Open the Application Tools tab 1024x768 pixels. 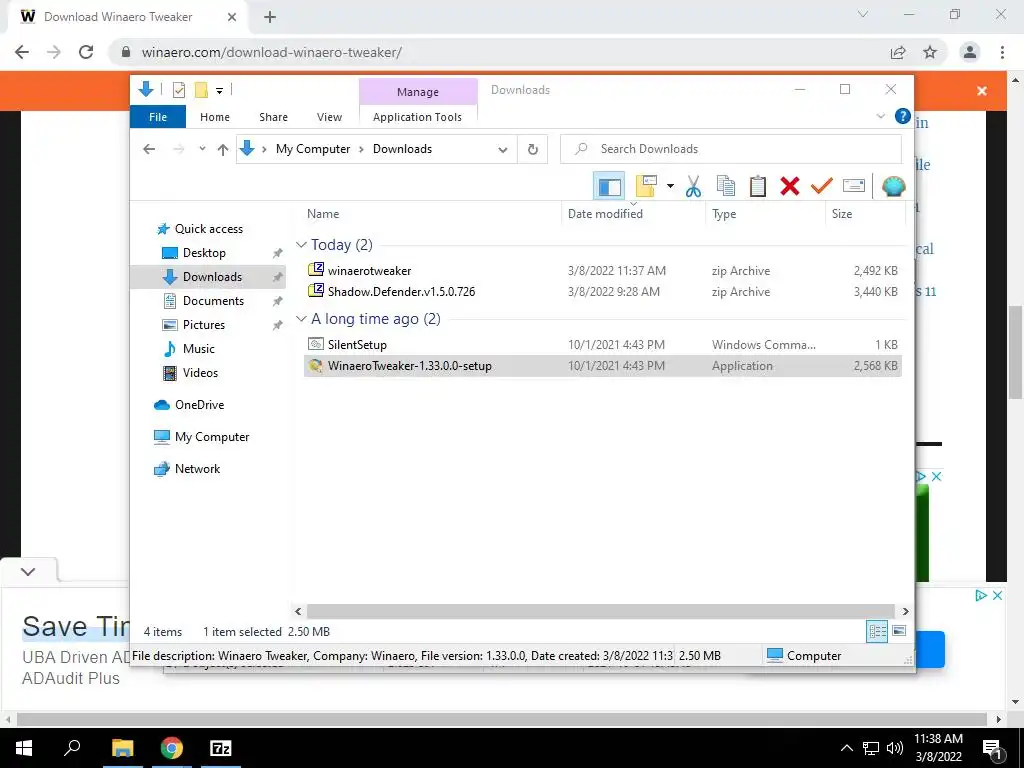coord(417,117)
